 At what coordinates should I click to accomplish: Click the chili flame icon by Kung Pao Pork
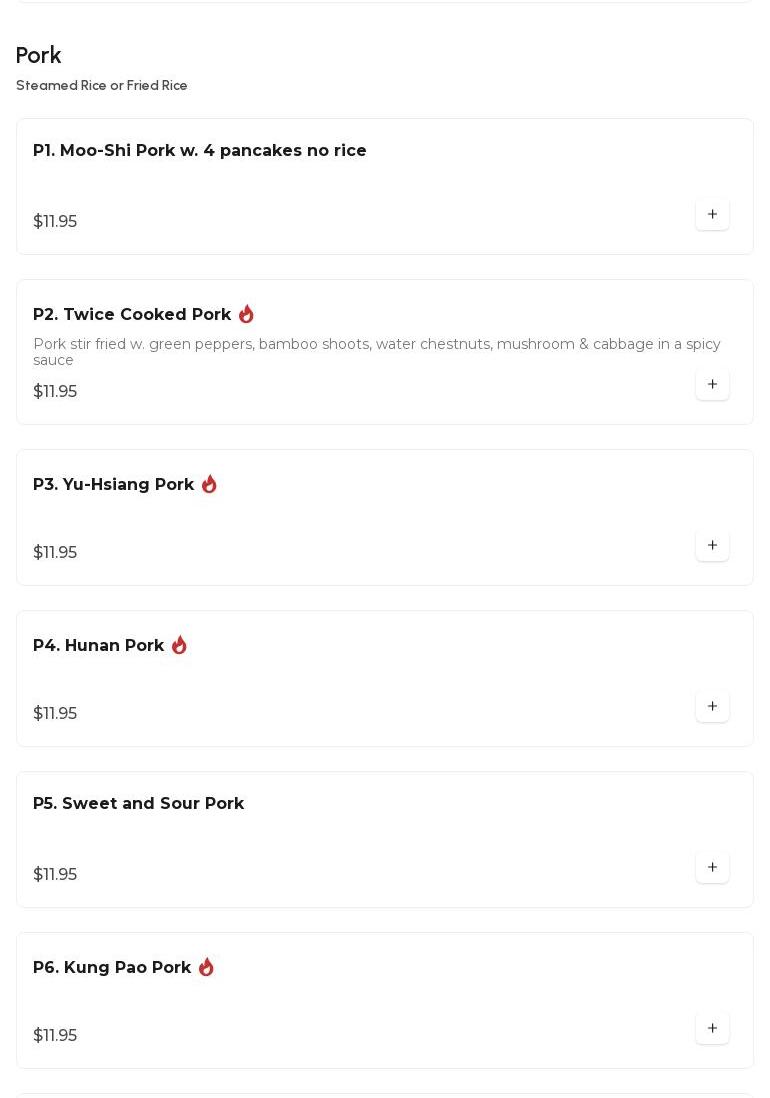click(206, 967)
